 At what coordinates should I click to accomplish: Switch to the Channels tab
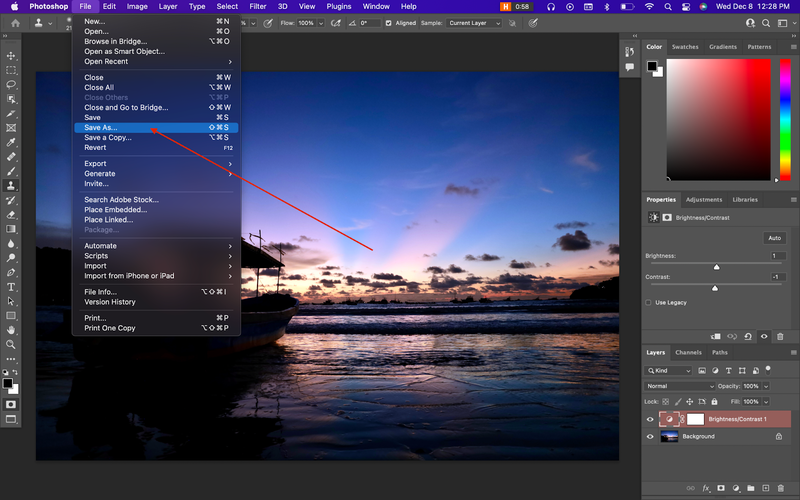(688, 353)
